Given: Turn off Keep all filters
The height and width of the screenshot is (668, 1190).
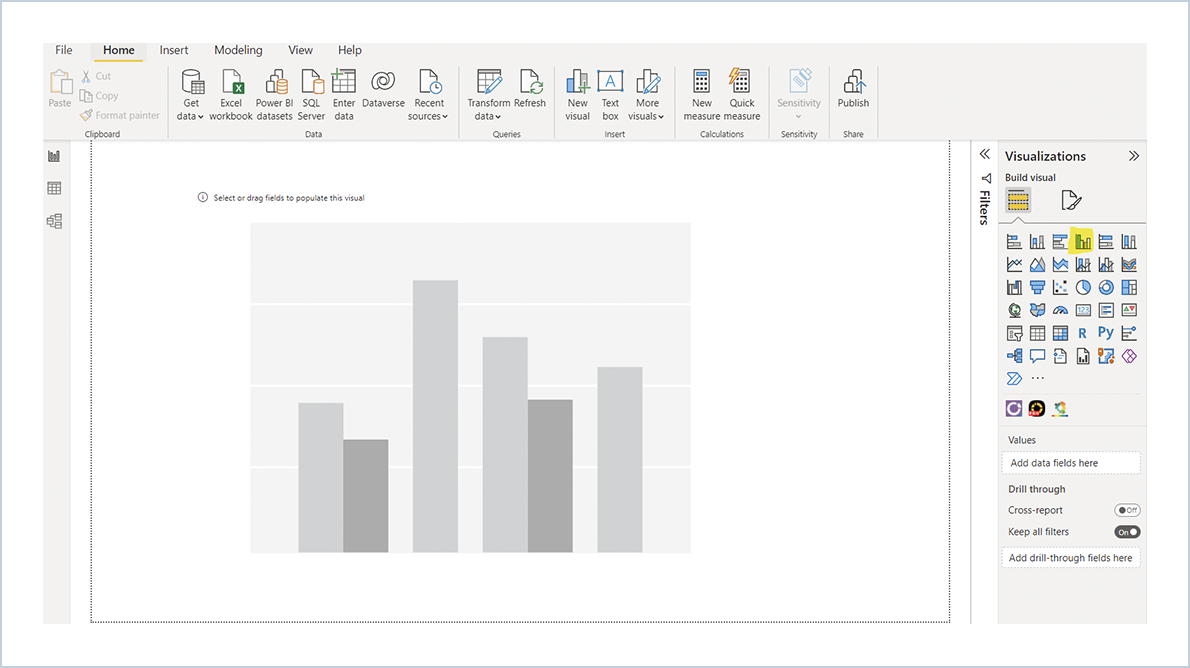Looking at the screenshot, I should (1127, 532).
